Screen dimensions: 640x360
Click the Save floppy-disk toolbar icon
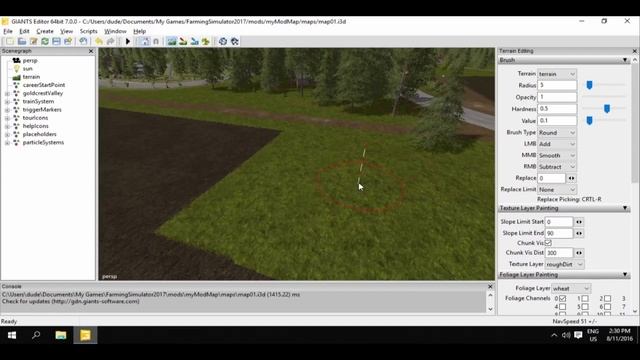(56, 41)
